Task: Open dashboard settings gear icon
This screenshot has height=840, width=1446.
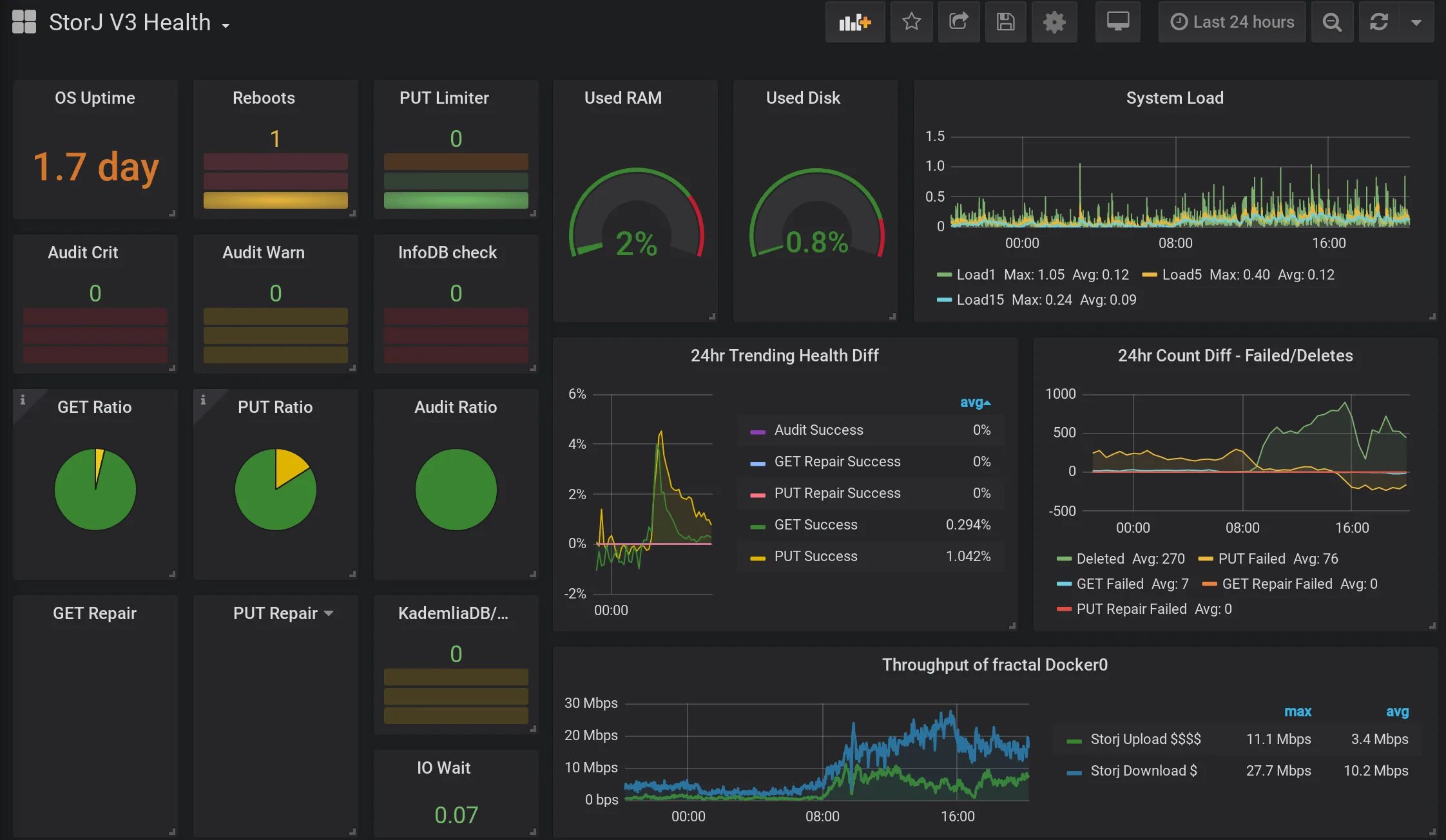Action: (1054, 23)
